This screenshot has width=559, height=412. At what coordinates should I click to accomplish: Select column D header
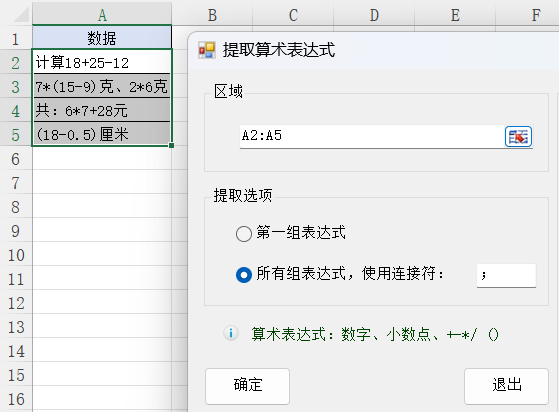click(x=374, y=15)
